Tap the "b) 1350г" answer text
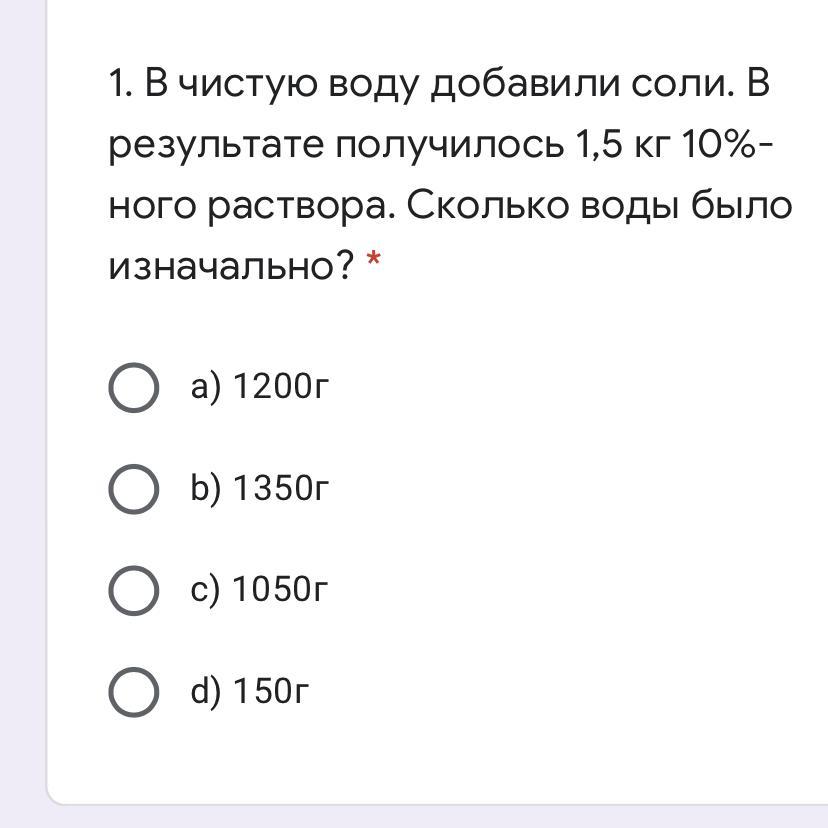The image size is (828, 828). click(260, 488)
